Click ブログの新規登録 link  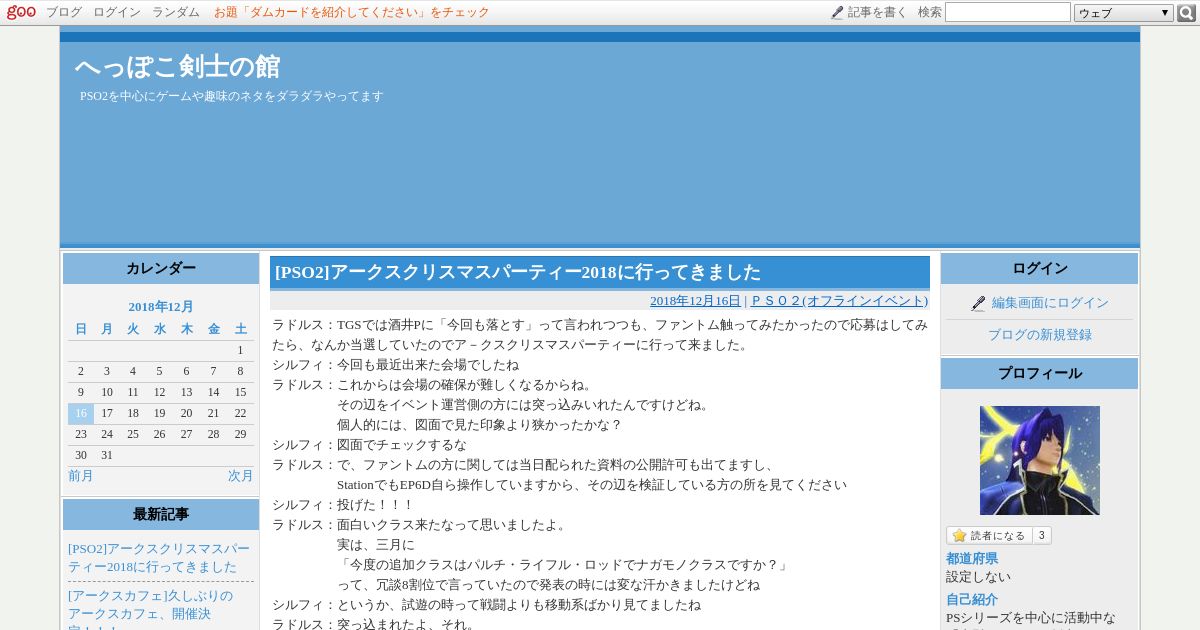point(1040,335)
